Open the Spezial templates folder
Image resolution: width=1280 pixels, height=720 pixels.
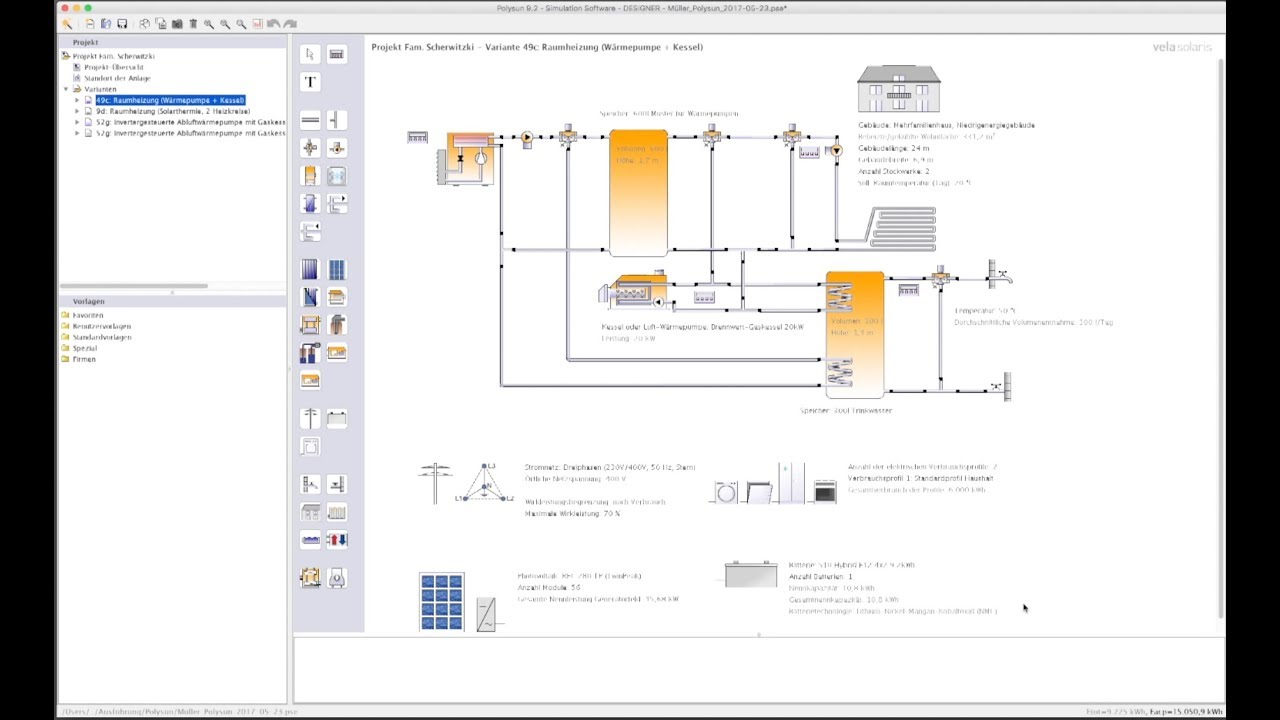(x=85, y=348)
